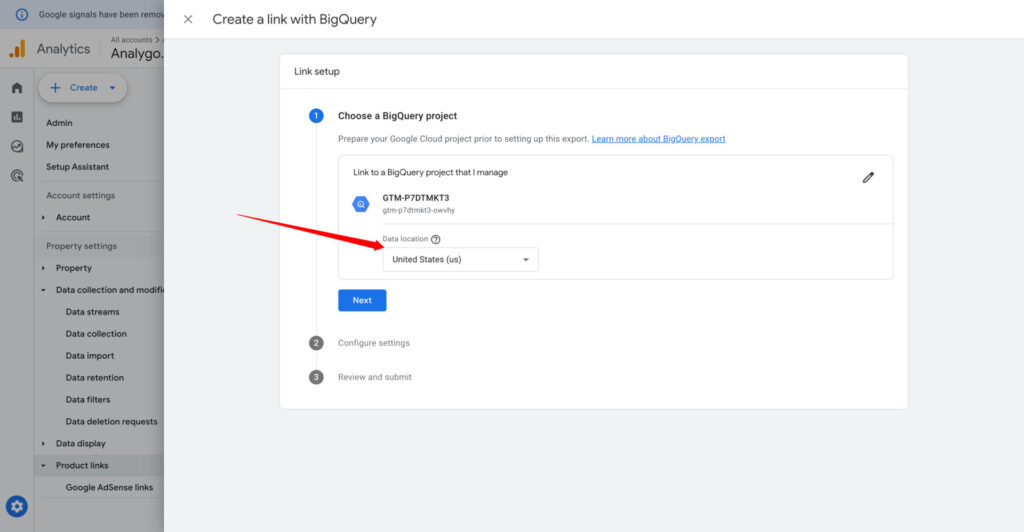The width and height of the screenshot is (1024, 532).
Task: Expand the Property section arrow
Action: tap(43, 268)
